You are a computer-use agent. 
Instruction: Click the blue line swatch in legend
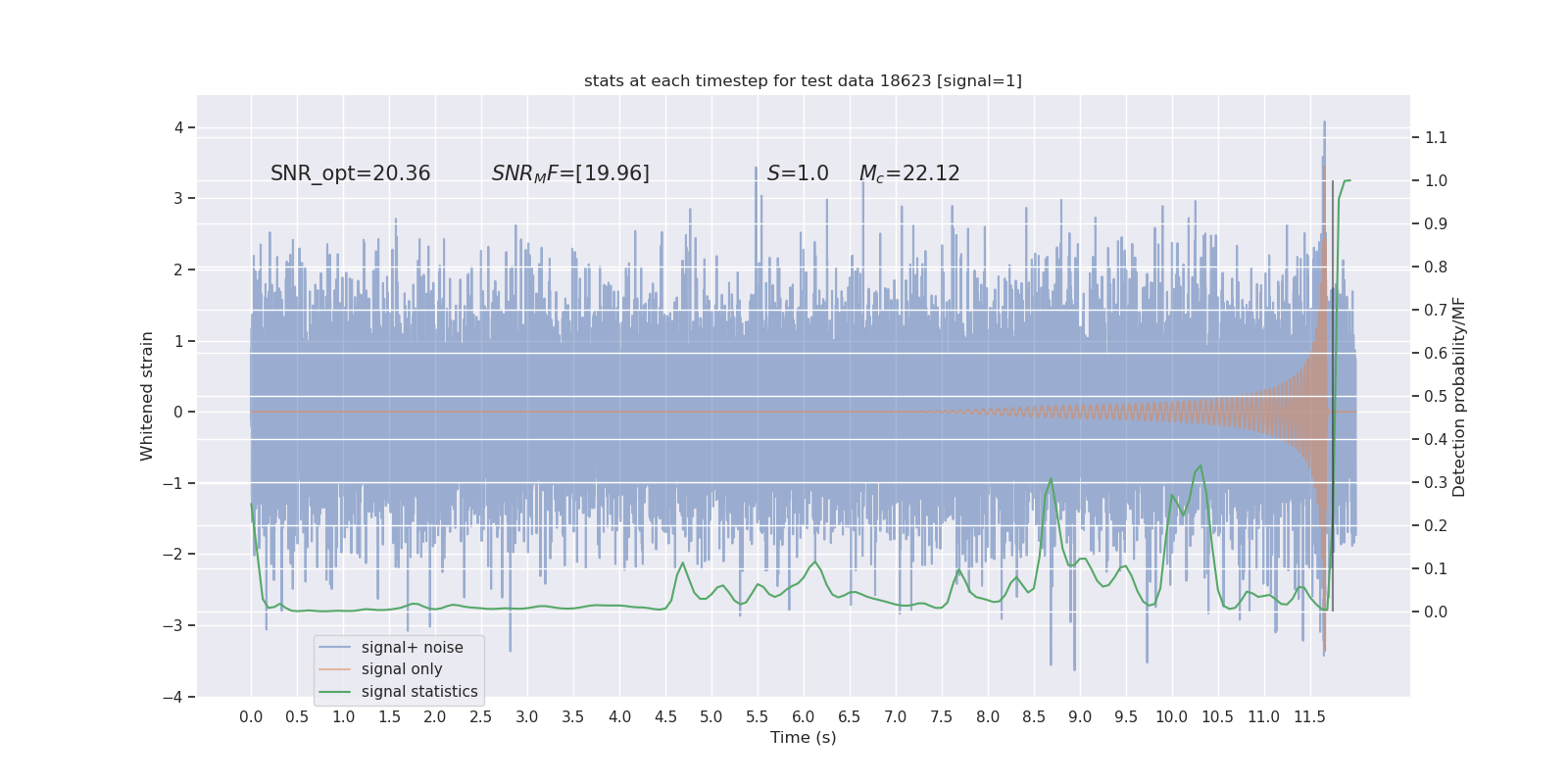(x=335, y=648)
